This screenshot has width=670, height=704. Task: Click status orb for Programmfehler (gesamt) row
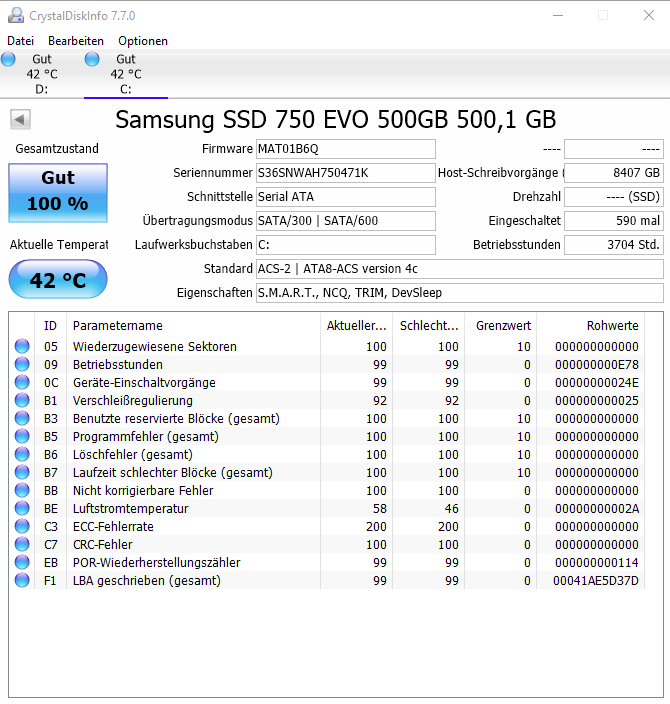click(22, 436)
